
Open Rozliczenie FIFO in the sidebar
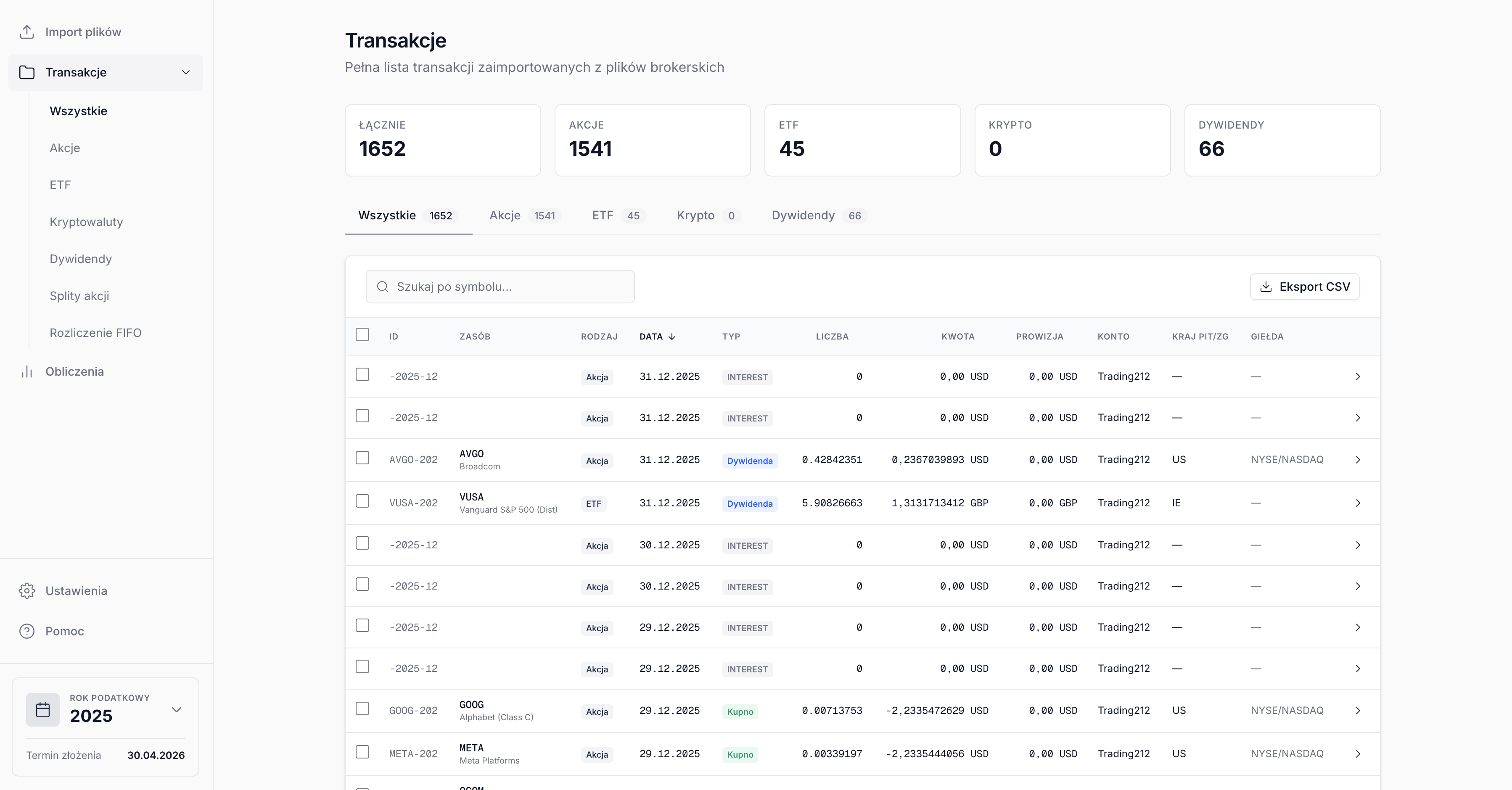pyautogui.click(x=96, y=332)
